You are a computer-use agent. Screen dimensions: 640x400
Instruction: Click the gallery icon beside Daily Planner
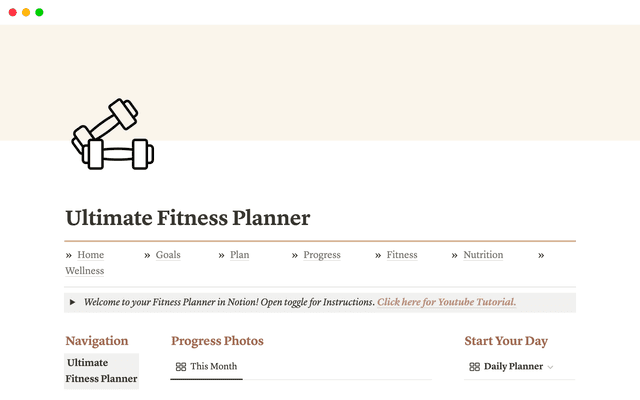[x=474, y=367]
